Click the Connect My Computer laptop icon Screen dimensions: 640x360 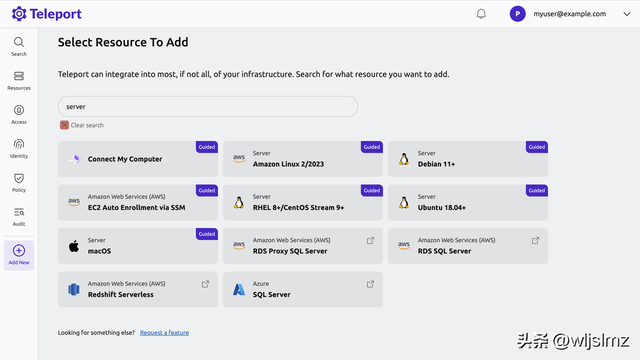click(x=74, y=159)
